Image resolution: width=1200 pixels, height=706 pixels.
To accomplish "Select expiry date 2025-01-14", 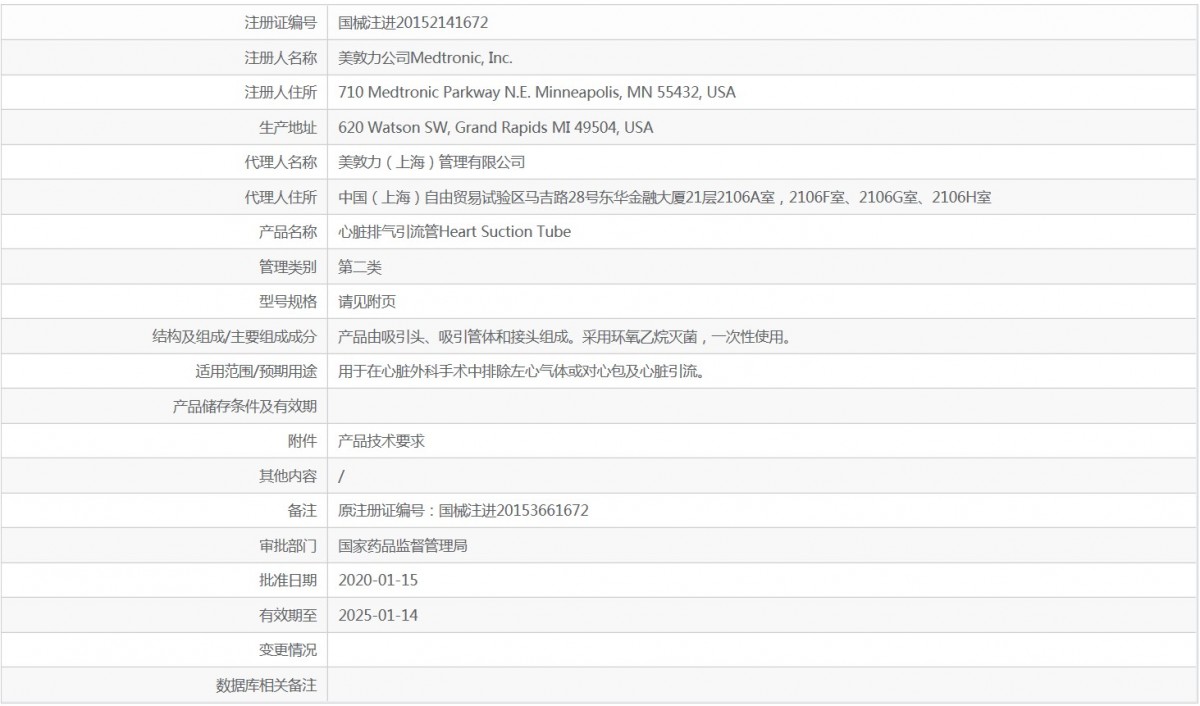I will pyautogui.click(x=379, y=615).
